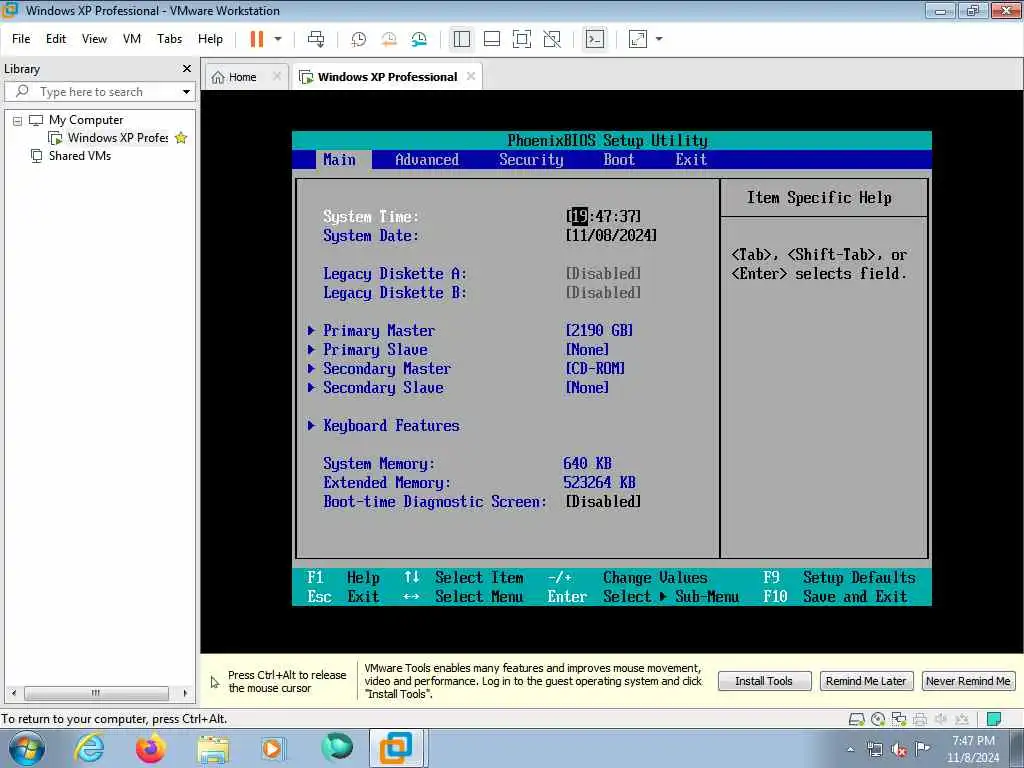The image size is (1024, 768).
Task: Click the hard disk status bar icon
Action: point(856,719)
